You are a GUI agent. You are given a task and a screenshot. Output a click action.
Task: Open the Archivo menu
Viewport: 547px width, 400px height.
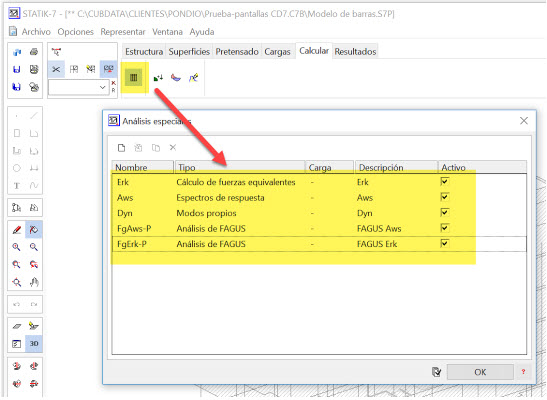(36, 32)
